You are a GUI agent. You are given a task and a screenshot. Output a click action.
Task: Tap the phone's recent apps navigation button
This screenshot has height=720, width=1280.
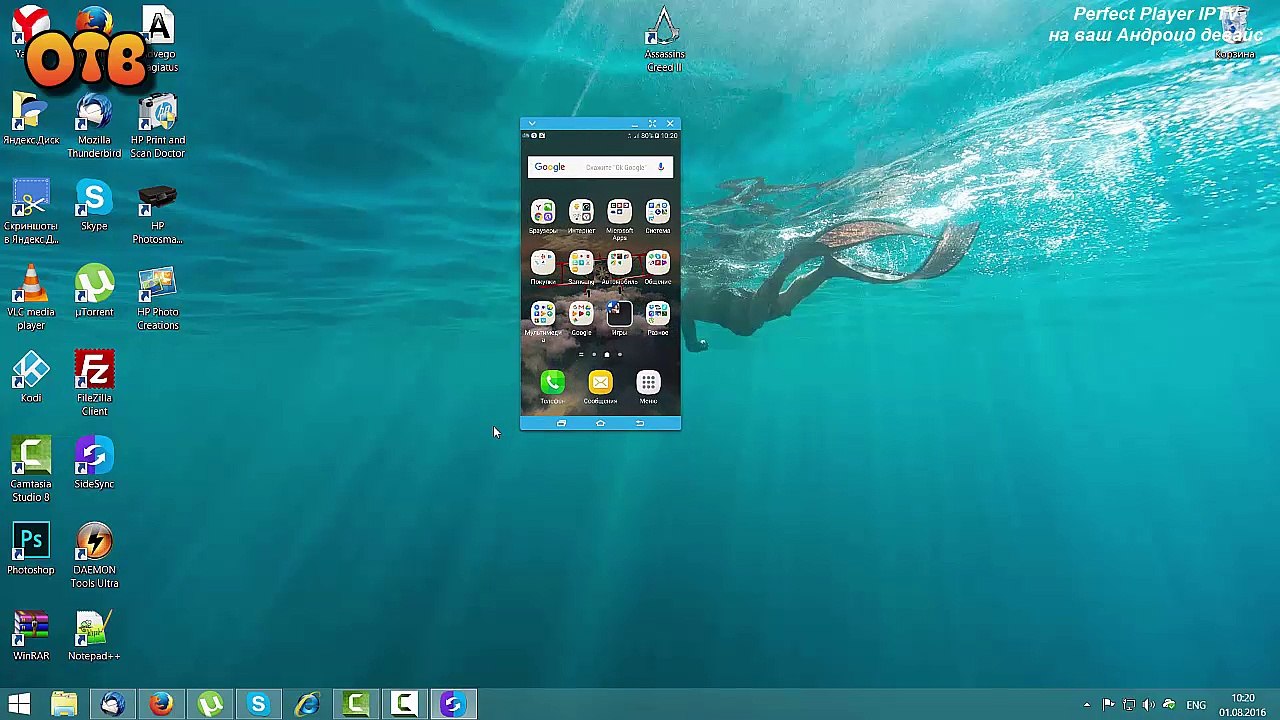pos(561,424)
